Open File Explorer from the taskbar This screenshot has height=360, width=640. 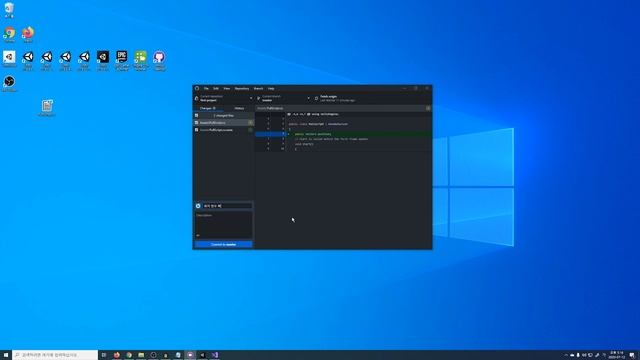pos(141,355)
